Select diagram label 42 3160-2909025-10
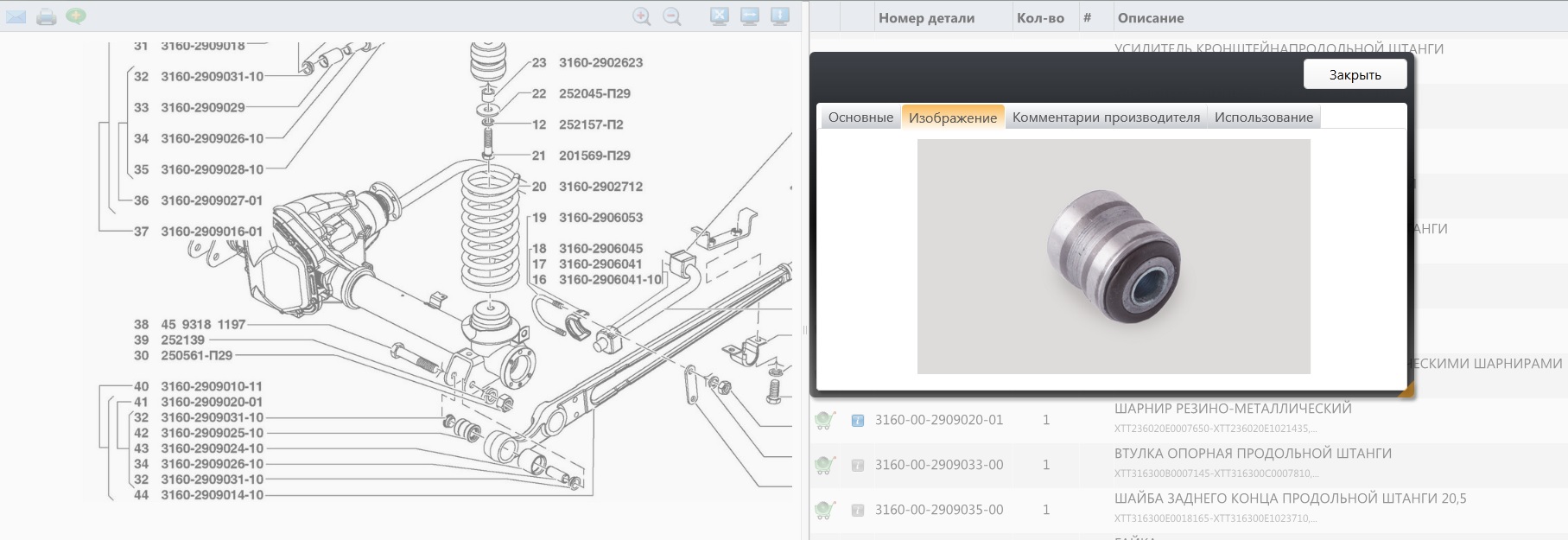Image resolution: width=1568 pixels, height=540 pixels. click(x=199, y=434)
